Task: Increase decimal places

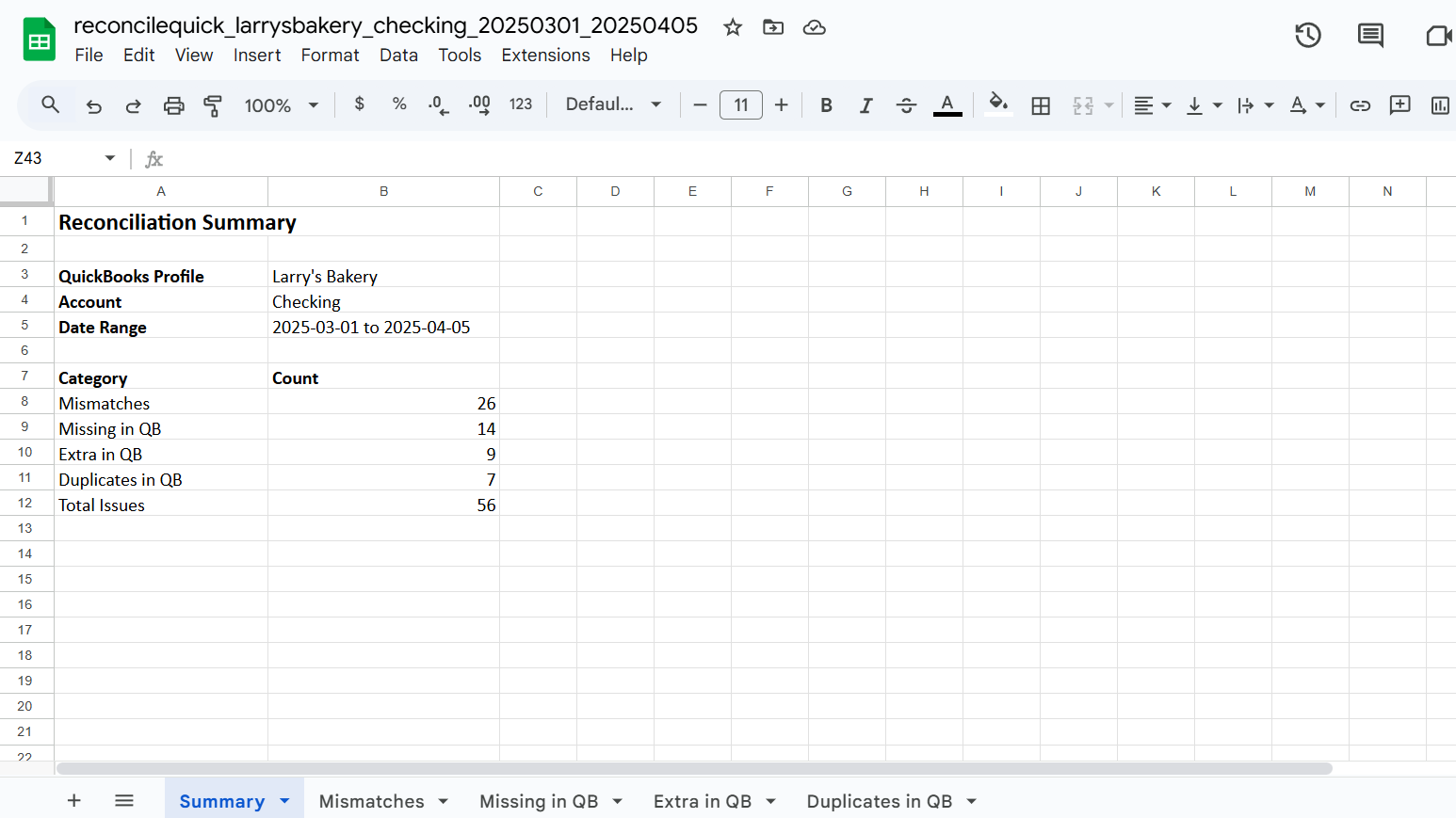Action: (479, 105)
